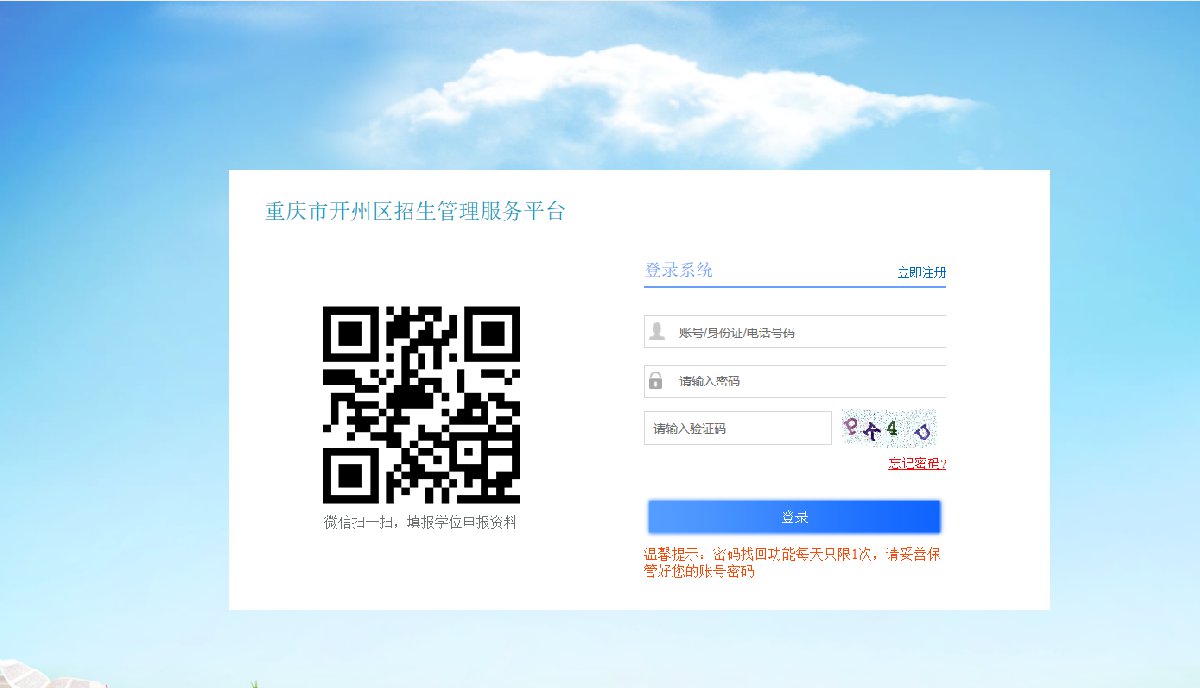Click the padlock icon in password field
Viewport: 1200px width, 688px height.
(656, 380)
